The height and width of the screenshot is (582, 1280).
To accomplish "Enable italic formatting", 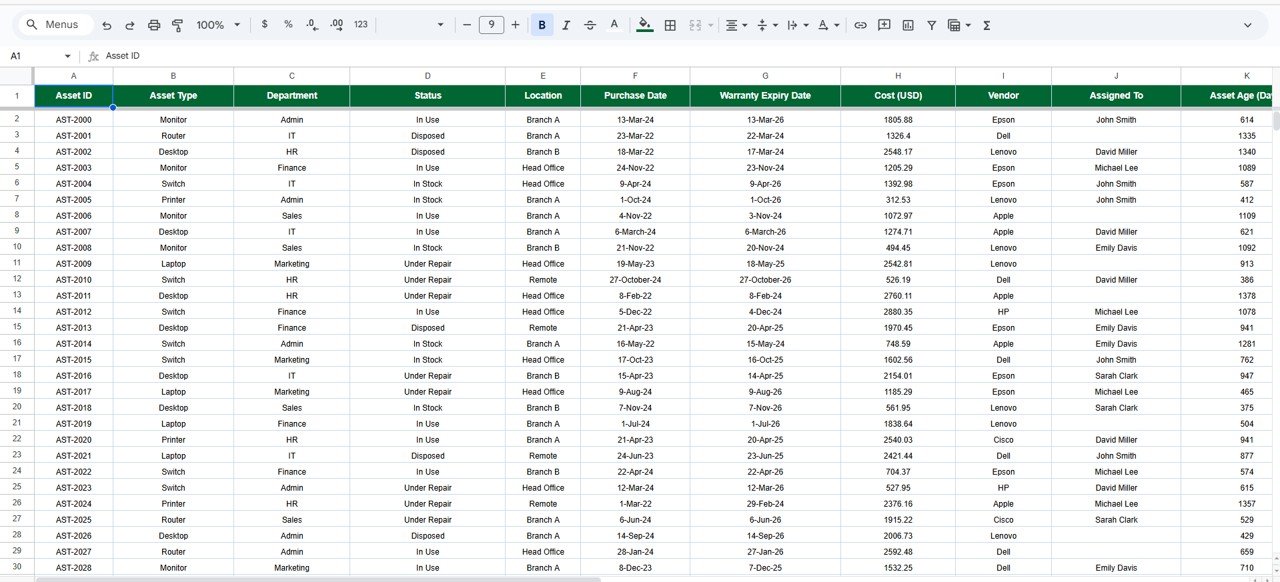I will pyautogui.click(x=567, y=25).
